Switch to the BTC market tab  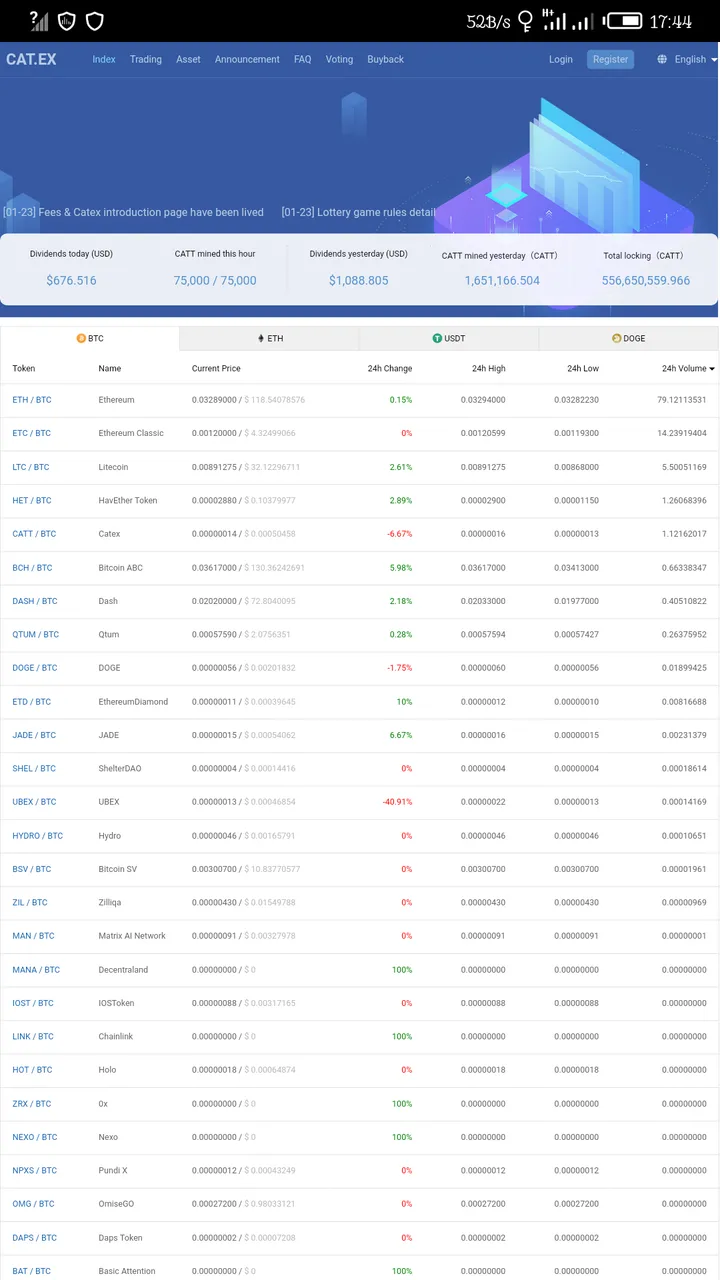pyautogui.click(x=90, y=338)
